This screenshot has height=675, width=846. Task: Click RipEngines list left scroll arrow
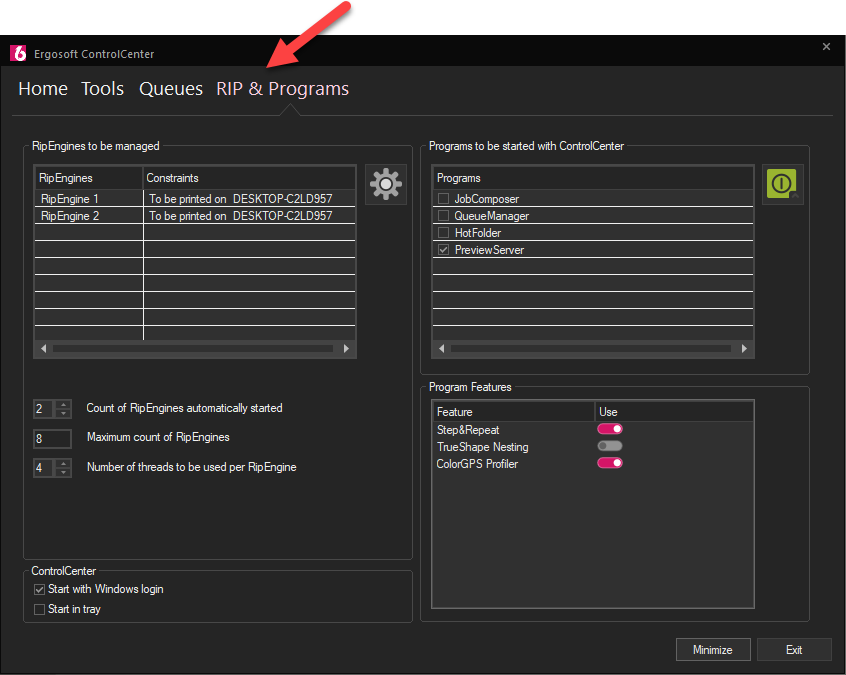pyautogui.click(x=44, y=349)
